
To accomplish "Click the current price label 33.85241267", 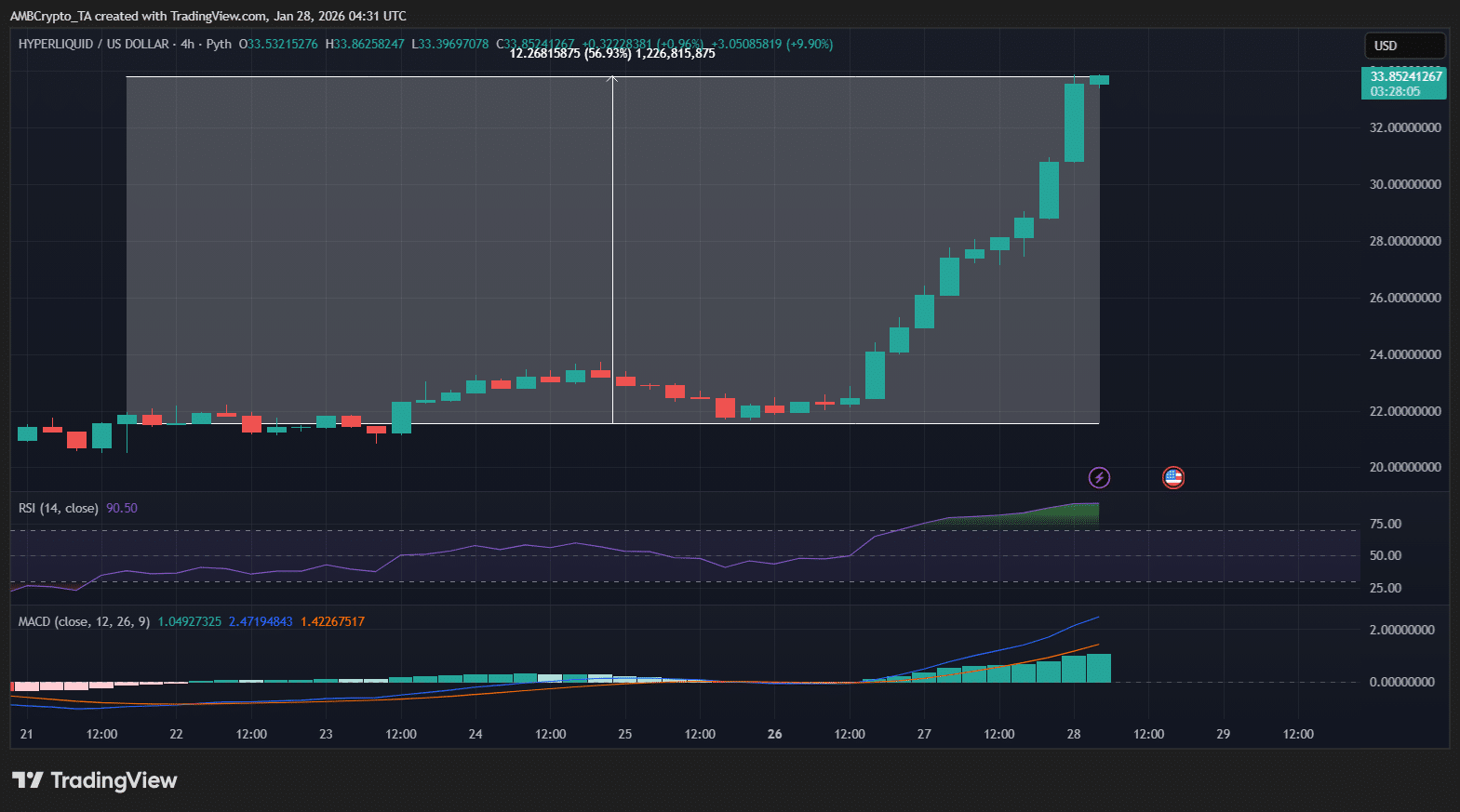I will coord(1405,76).
